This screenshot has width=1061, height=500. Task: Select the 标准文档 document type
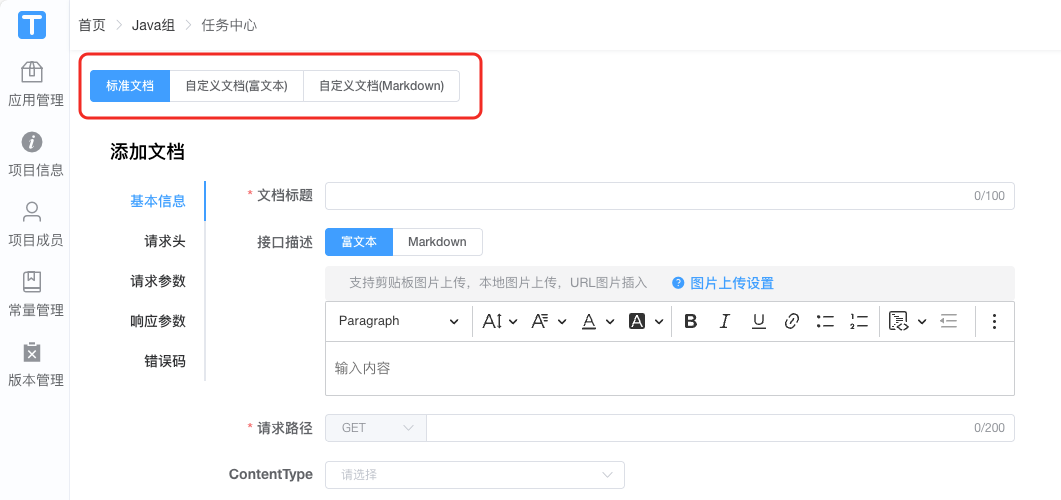(130, 86)
